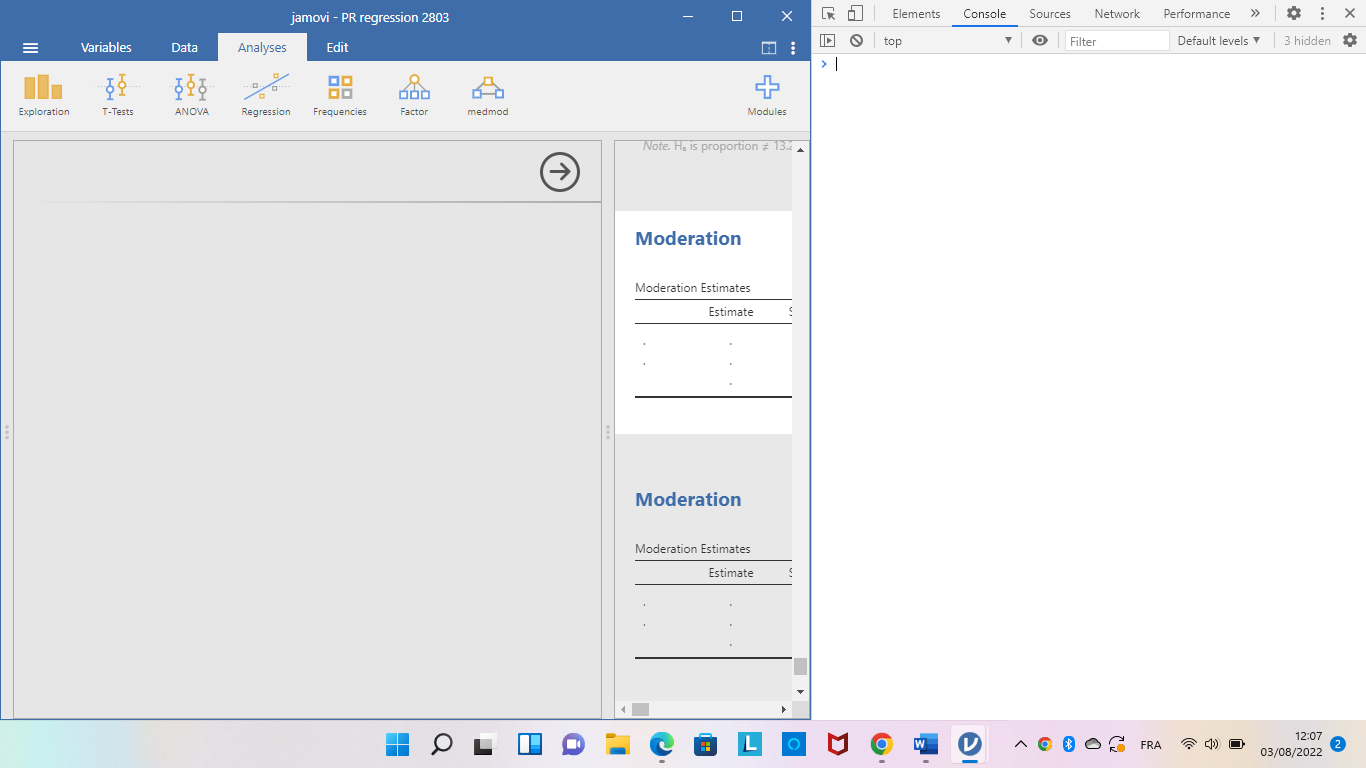
Task: Open Microsoft Word from the taskbar
Action: click(x=925, y=744)
